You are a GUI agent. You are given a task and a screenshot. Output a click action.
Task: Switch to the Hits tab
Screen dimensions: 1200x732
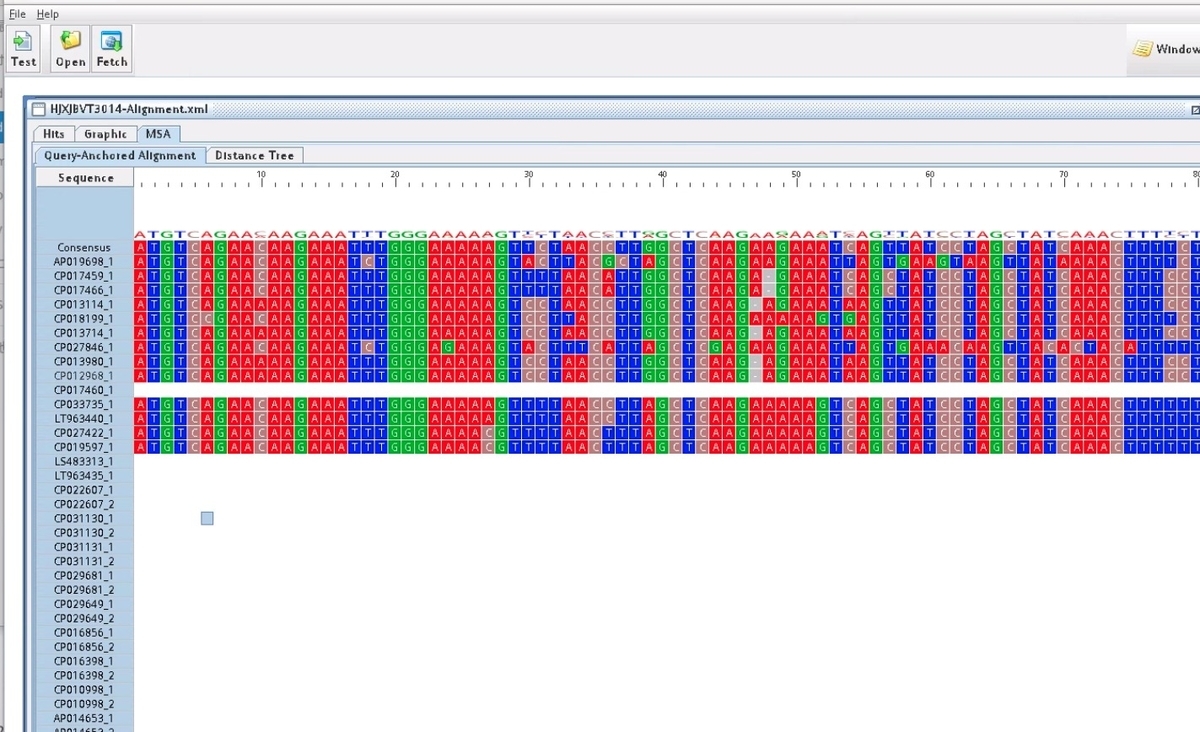coord(54,134)
